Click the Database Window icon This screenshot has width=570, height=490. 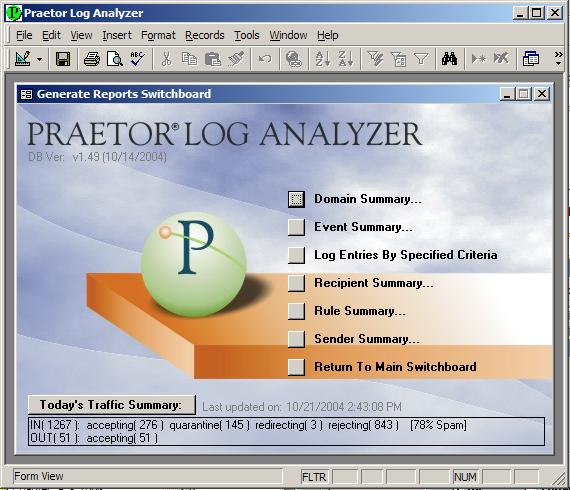point(530,59)
